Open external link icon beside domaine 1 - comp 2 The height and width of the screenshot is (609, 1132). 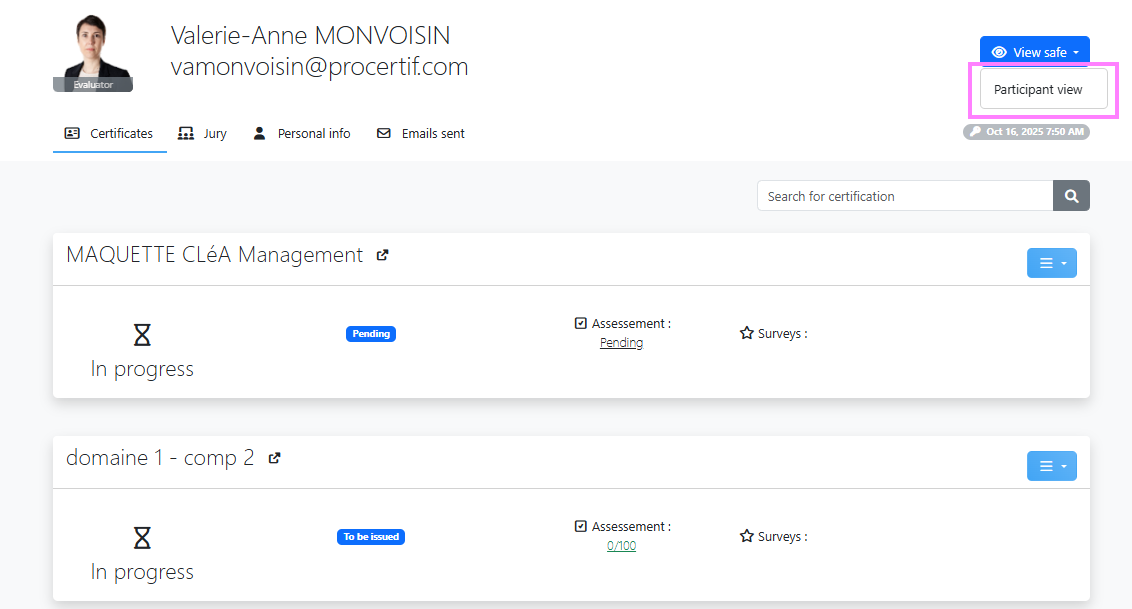[x=274, y=458]
